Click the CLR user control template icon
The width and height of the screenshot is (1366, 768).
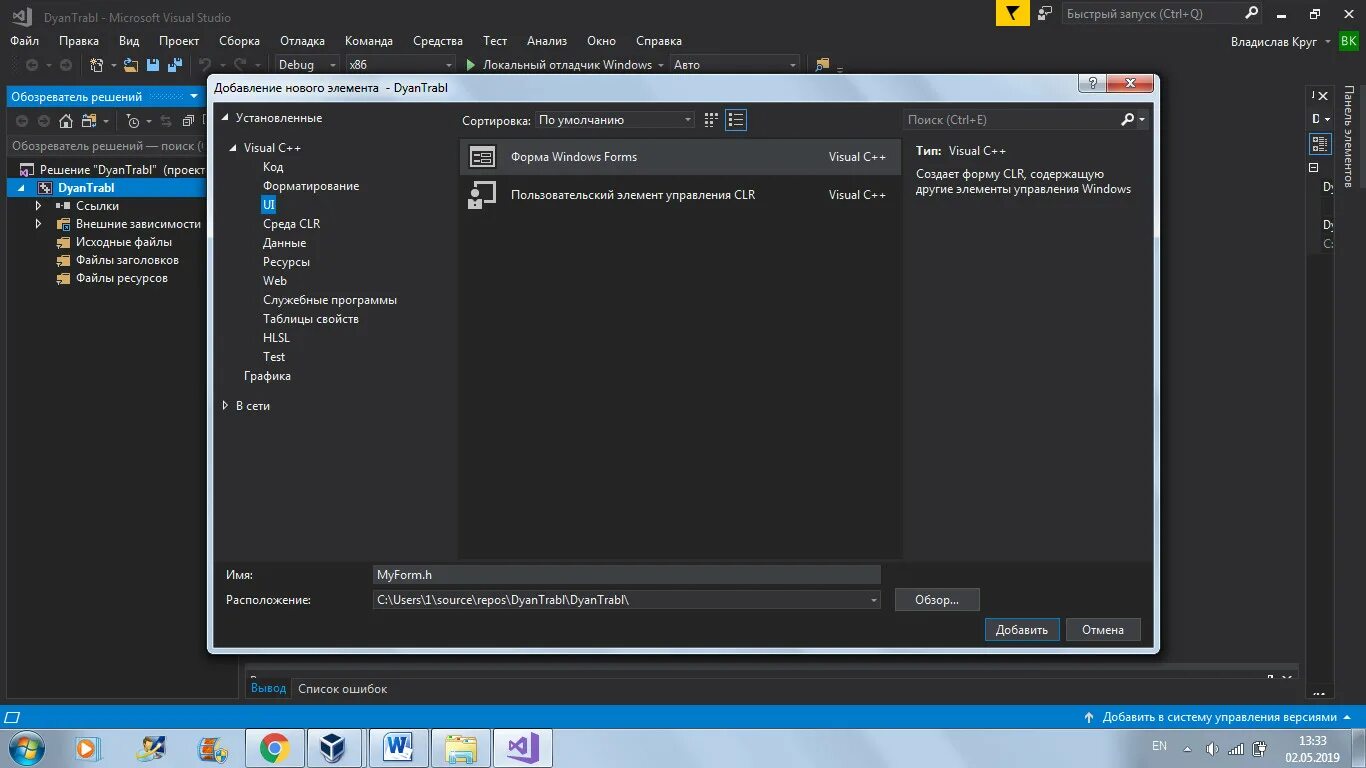[x=482, y=195]
